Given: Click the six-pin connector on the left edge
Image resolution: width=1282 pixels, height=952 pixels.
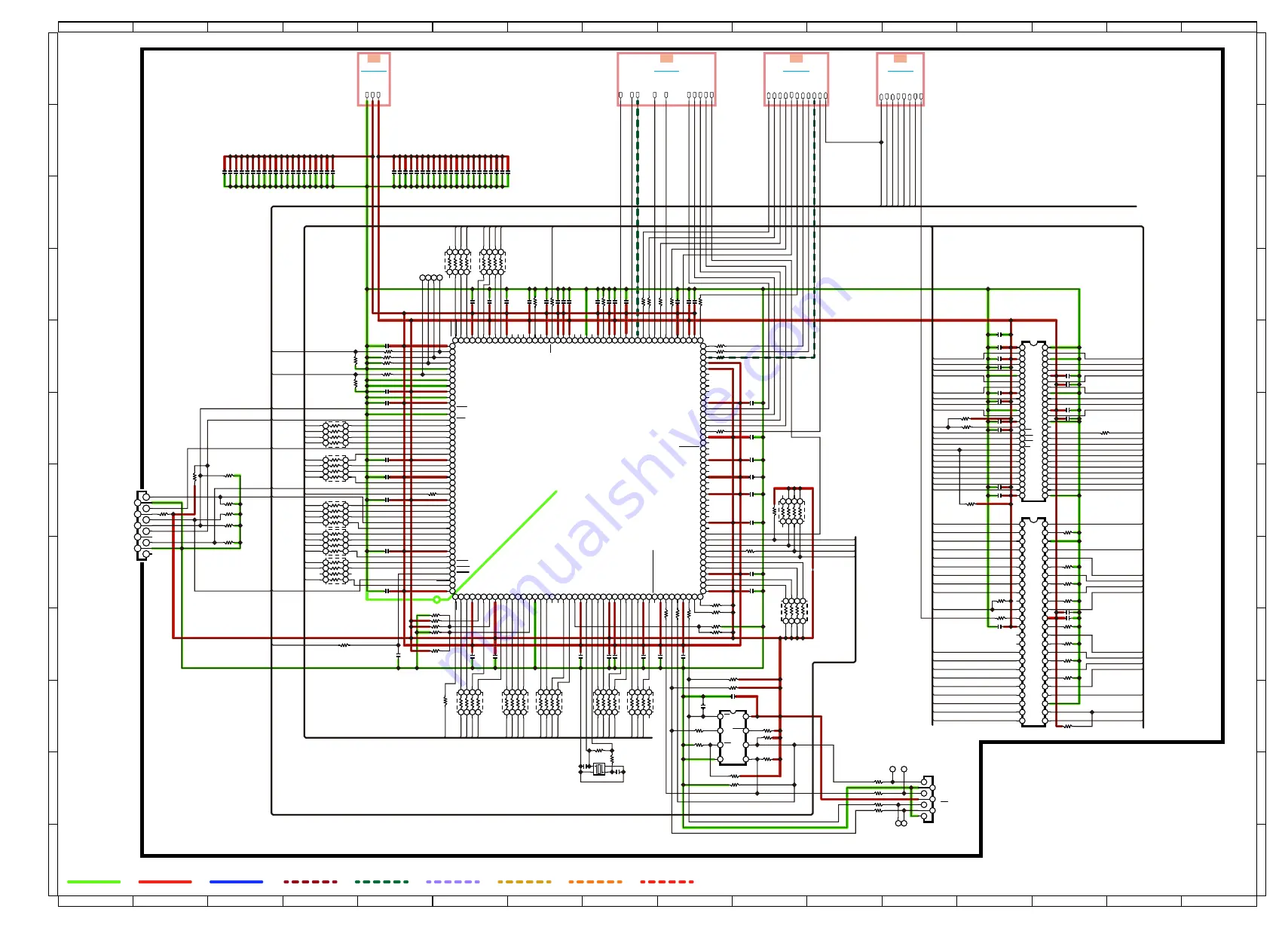Looking at the screenshot, I should 143,525.
